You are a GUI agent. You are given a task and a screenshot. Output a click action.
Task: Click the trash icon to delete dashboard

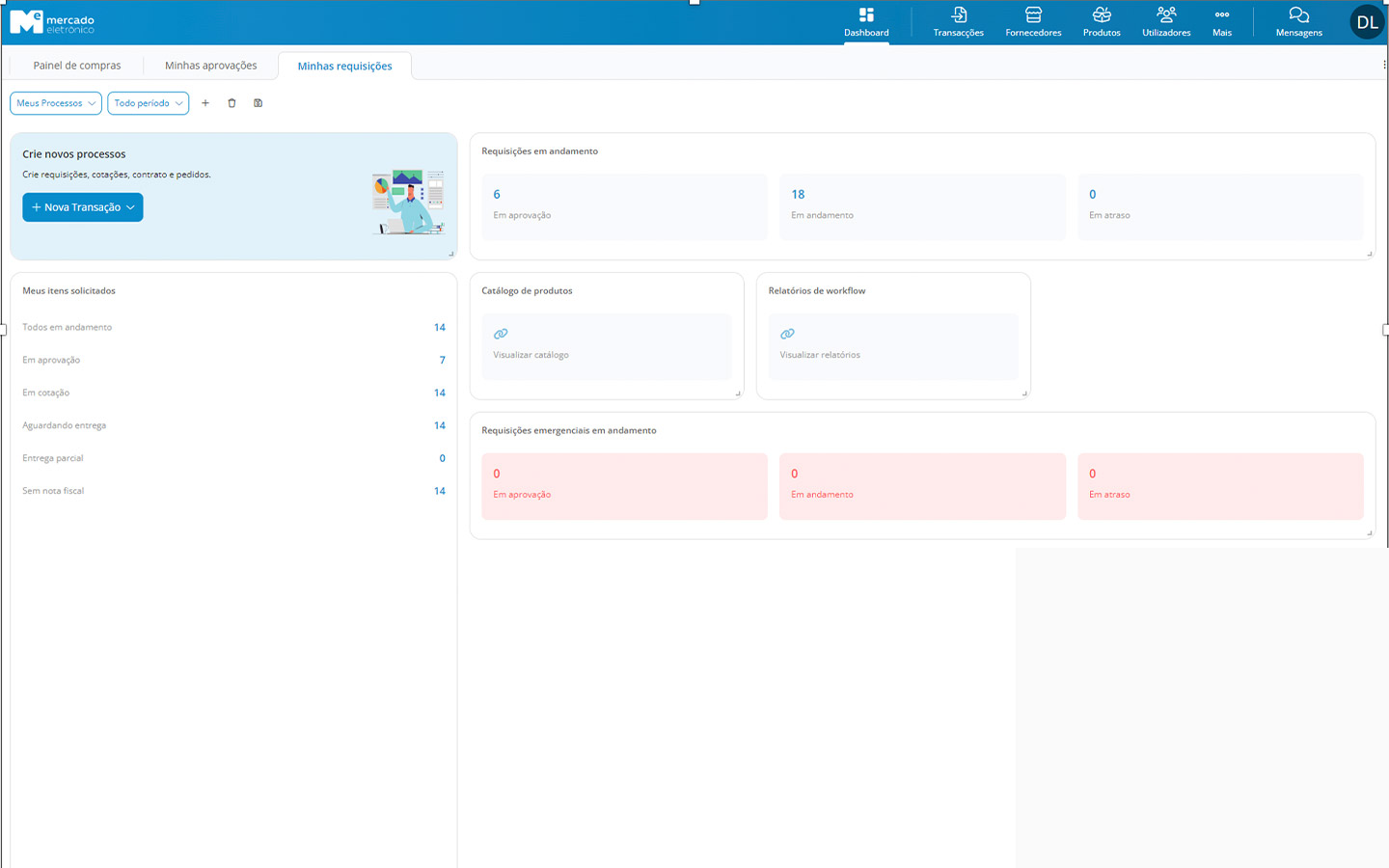[231, 103]
